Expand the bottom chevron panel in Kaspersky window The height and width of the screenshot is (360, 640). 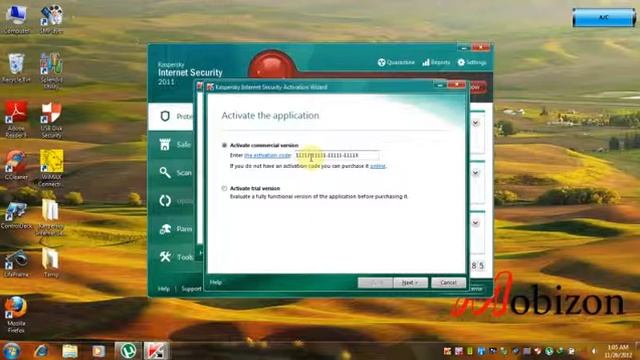(476, 223)
